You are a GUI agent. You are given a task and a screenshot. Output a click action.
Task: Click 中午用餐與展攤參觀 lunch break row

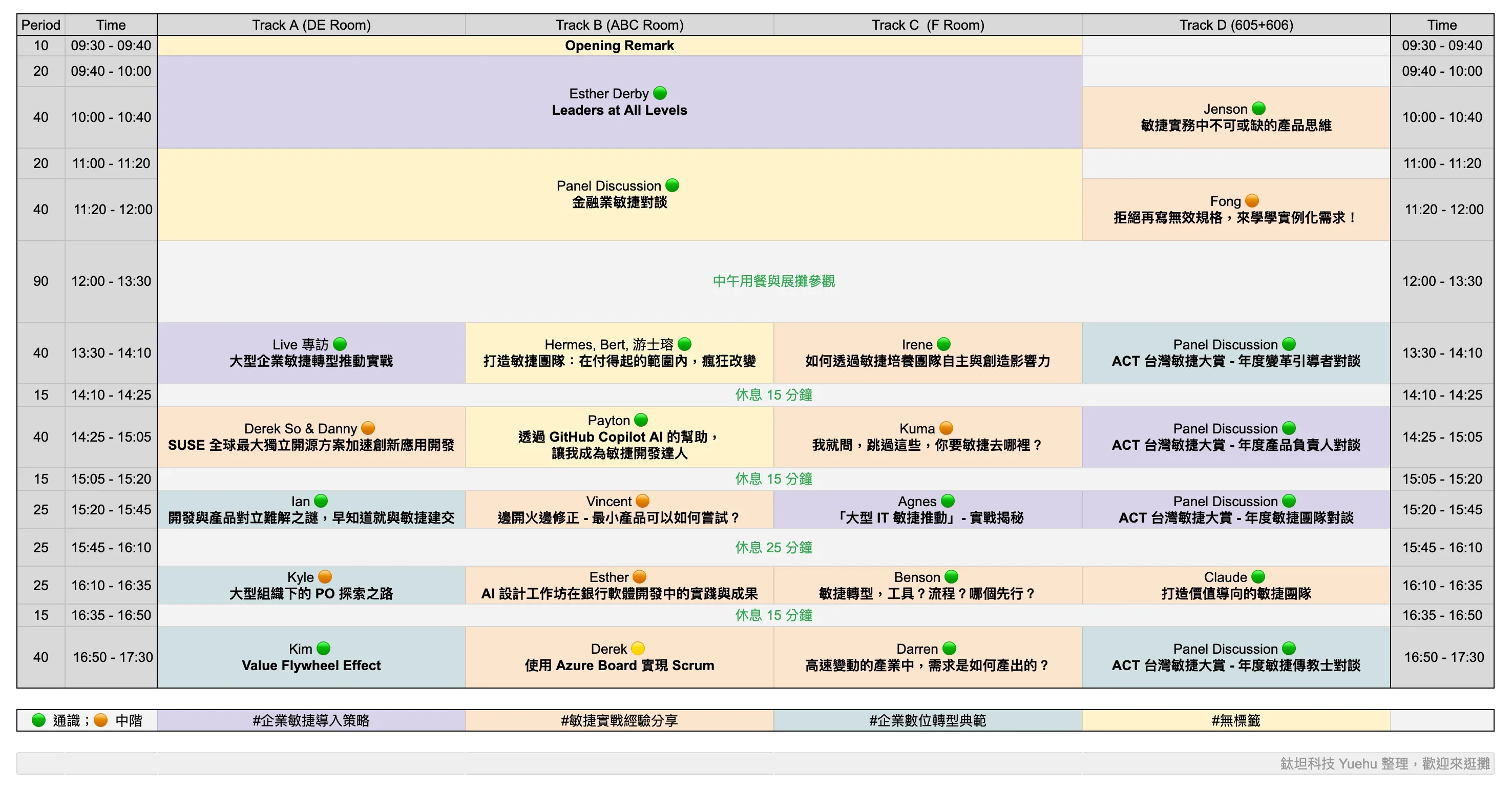point(773,281)
